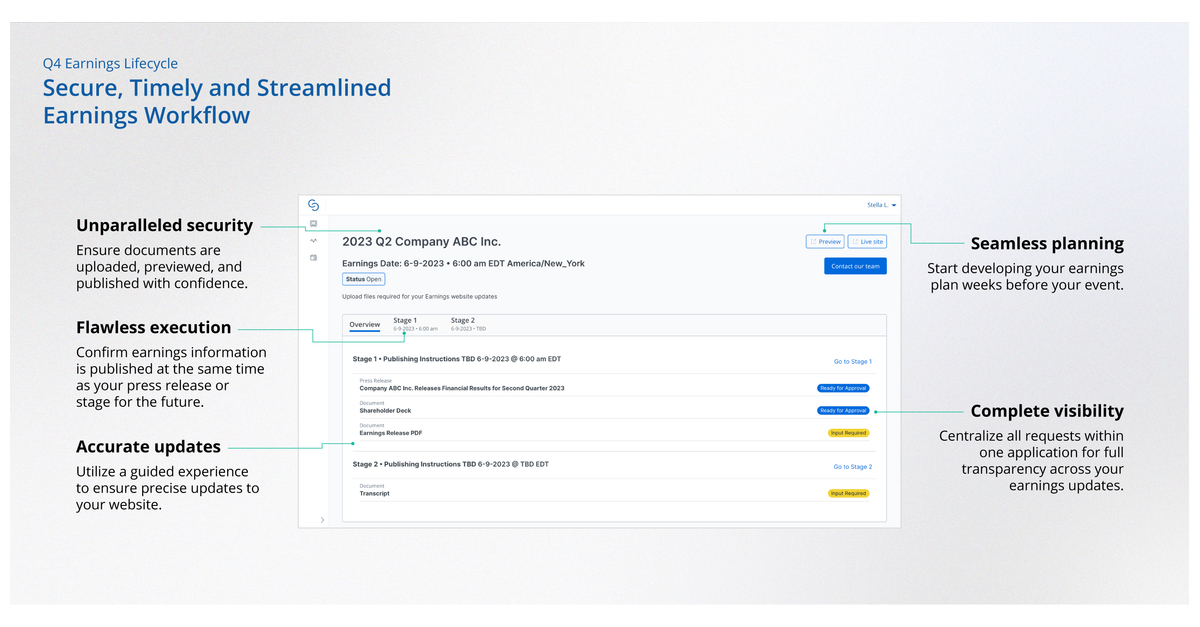Click Input Required on Earnings Release PDF

coord(849,432)
